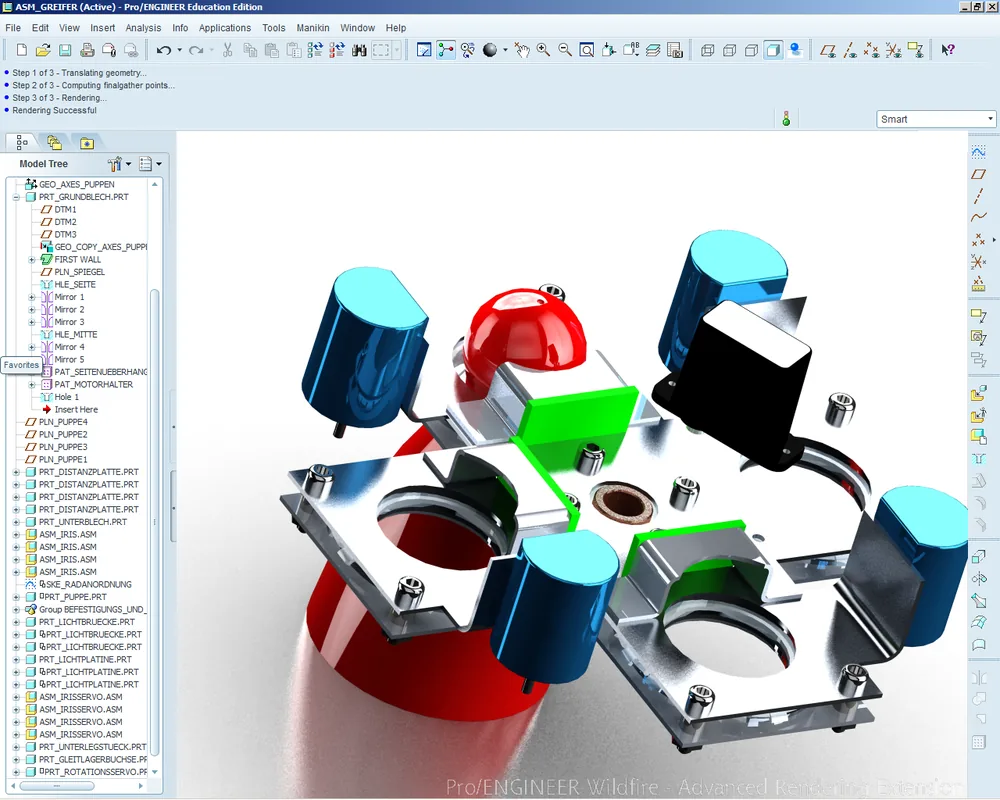1000x800 pixels.
Task: Open the Layers stack icon
Action: pyautogui.click(x=653, y=50)
